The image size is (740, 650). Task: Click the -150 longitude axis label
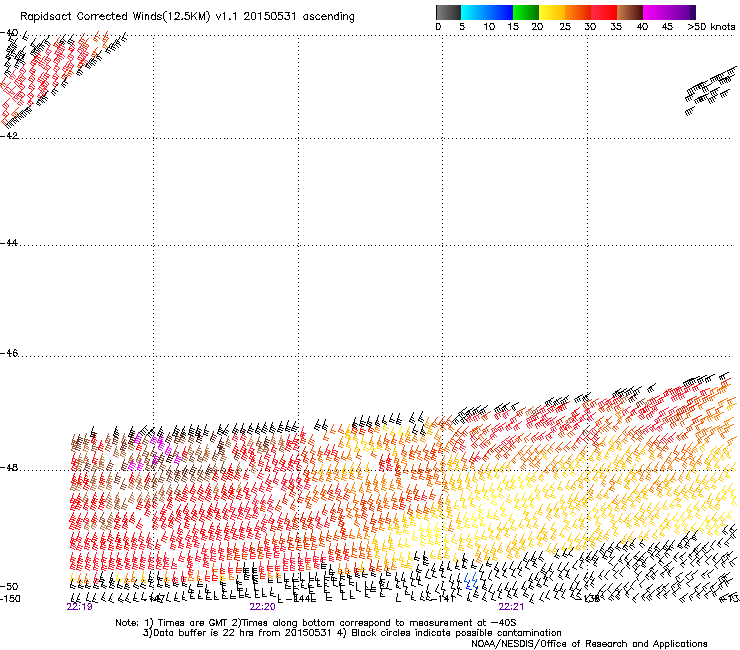pos(10,599)
